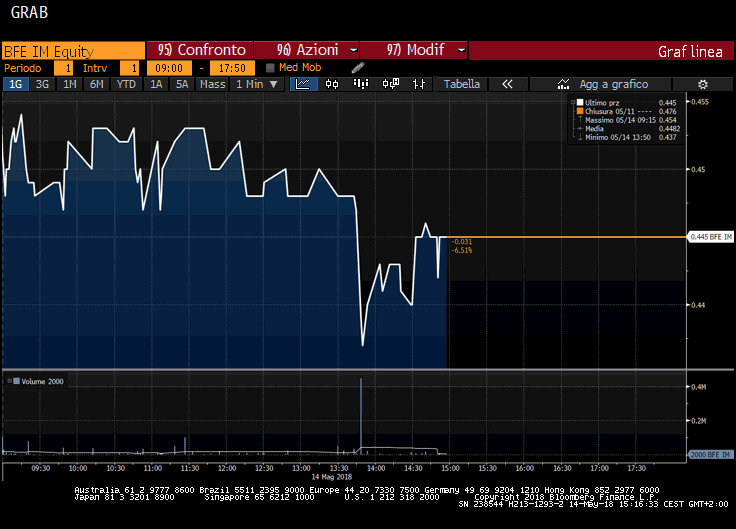Image resolution: width=736 pixels, height=529 pixels.
Task: Click the 2000 BFE IM volume tag
Action: point(711,454)
